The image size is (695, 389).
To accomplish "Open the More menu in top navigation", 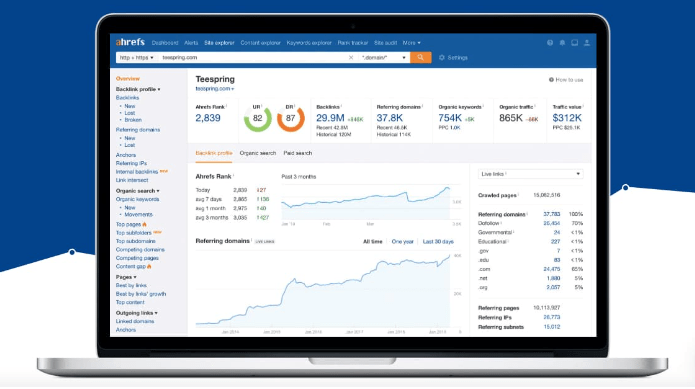I will 411,43.
